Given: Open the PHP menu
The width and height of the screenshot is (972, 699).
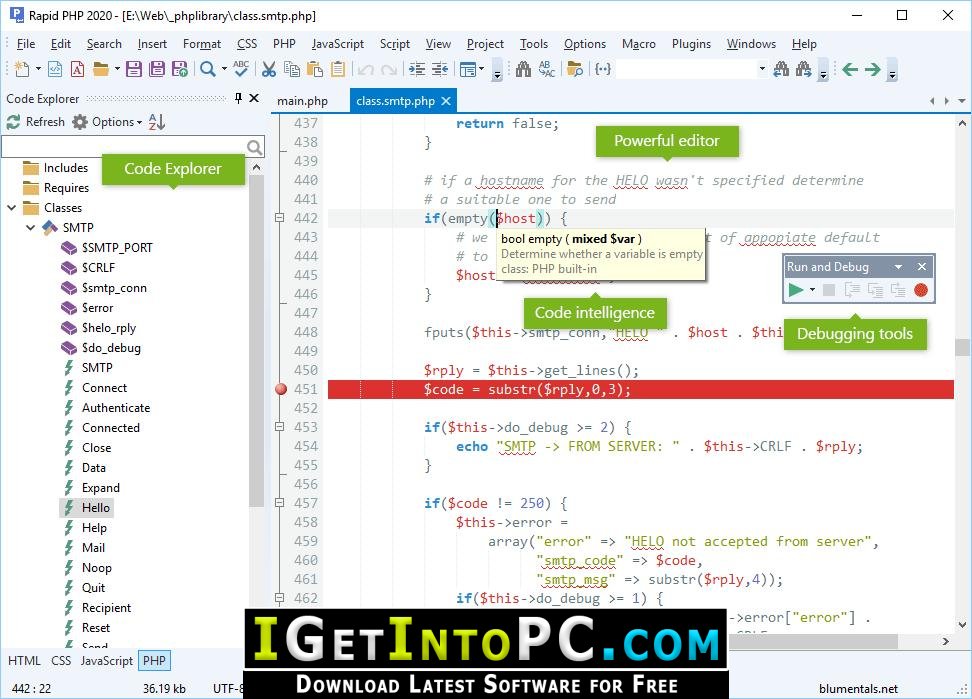Looking at the screenshot, I should [284, 43].
